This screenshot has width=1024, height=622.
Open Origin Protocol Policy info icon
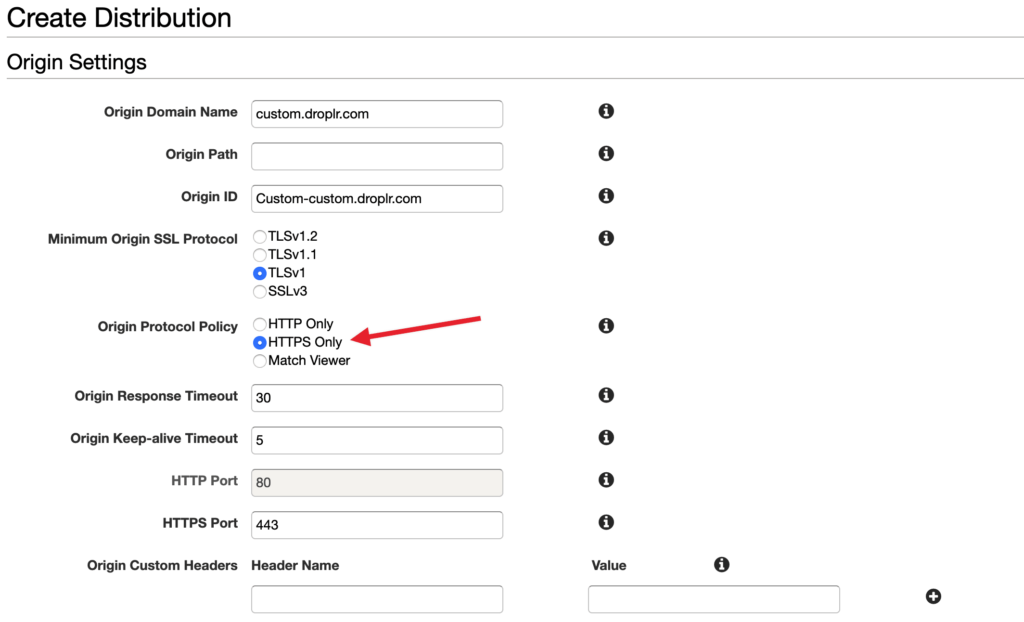[606, 325]
